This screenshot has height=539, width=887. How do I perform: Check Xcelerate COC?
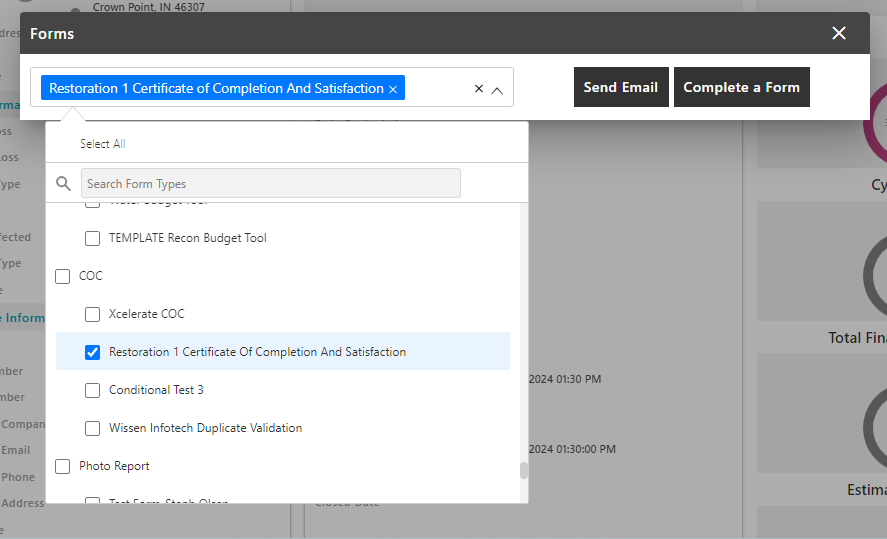[92, 314]
